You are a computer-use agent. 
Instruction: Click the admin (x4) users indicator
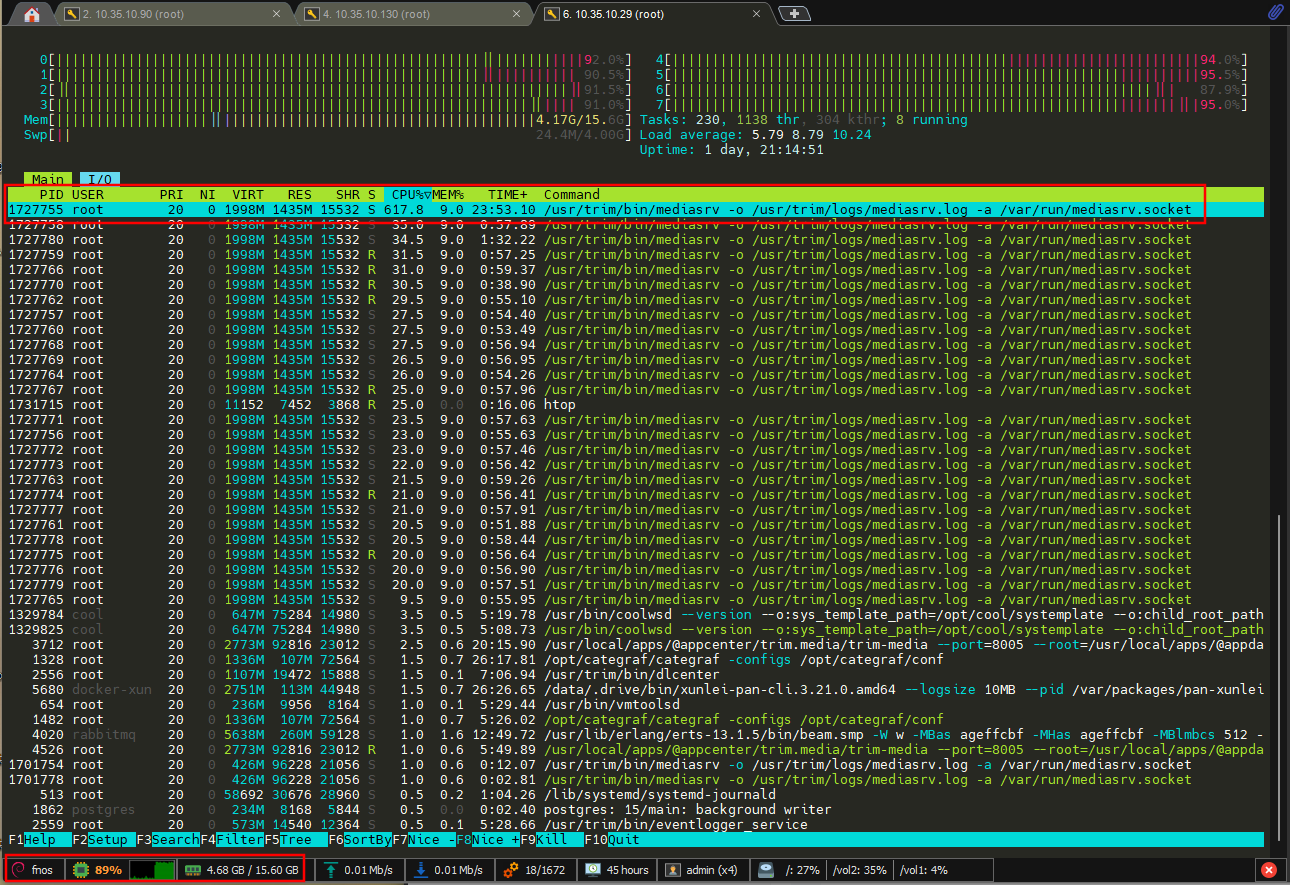click(x=674, y=870)
